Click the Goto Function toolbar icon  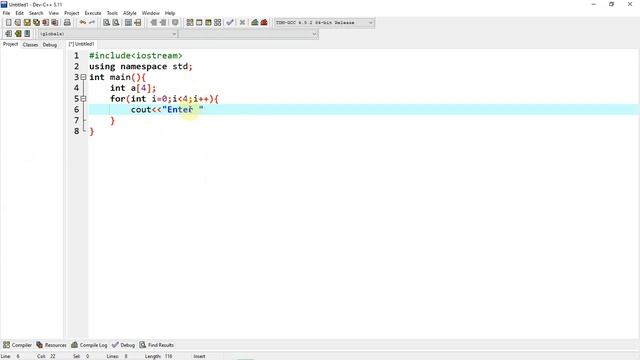click(x=128, y=22)
